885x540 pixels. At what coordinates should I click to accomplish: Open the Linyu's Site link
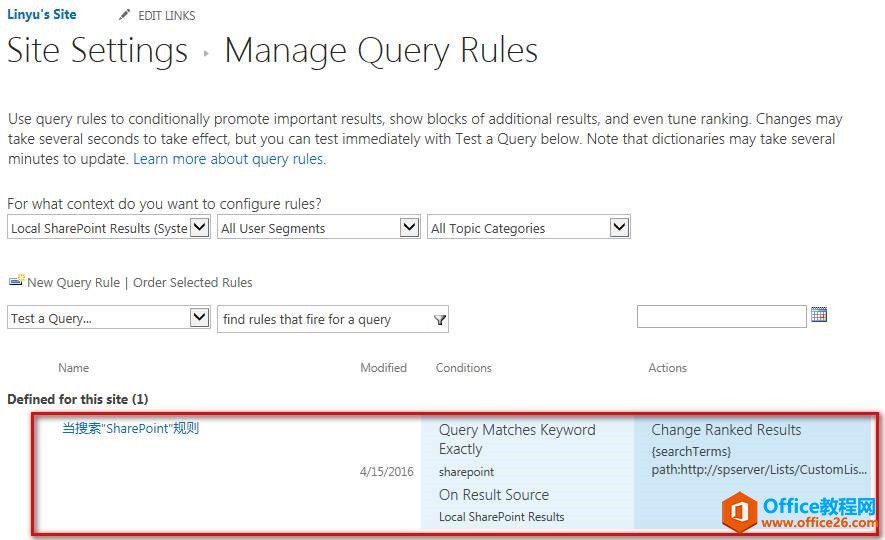(42, 15)
